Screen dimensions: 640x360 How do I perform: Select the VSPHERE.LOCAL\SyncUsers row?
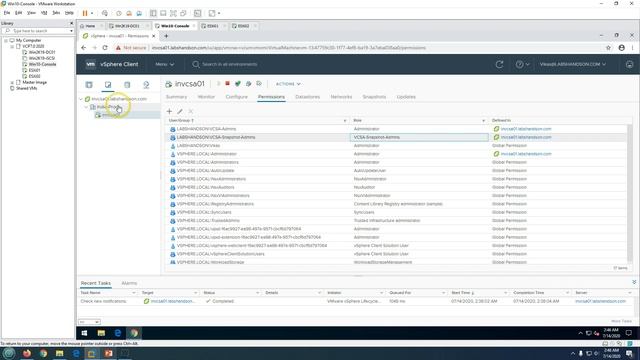[396, 212]
